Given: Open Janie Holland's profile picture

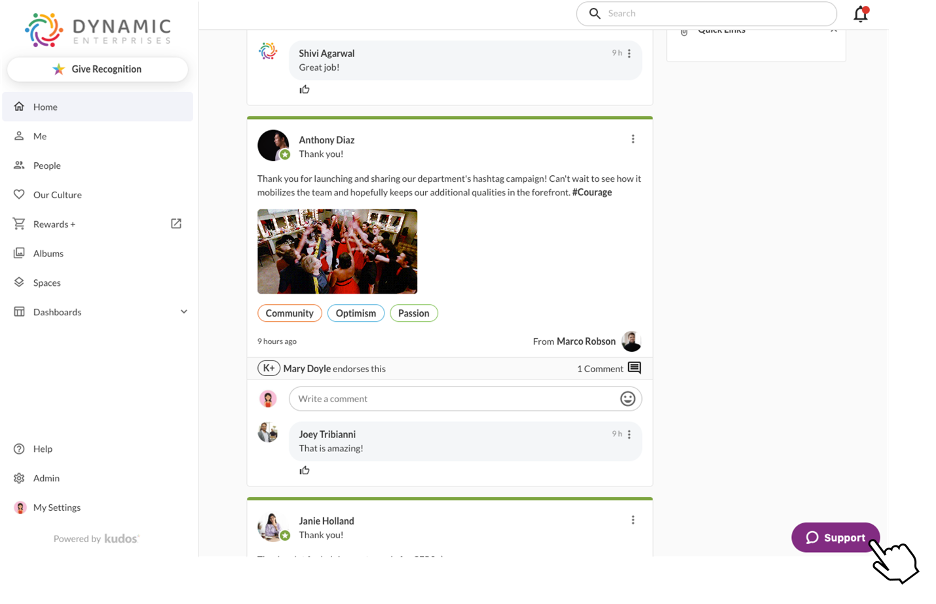Looking at the screenshot, I should (273, 526).
